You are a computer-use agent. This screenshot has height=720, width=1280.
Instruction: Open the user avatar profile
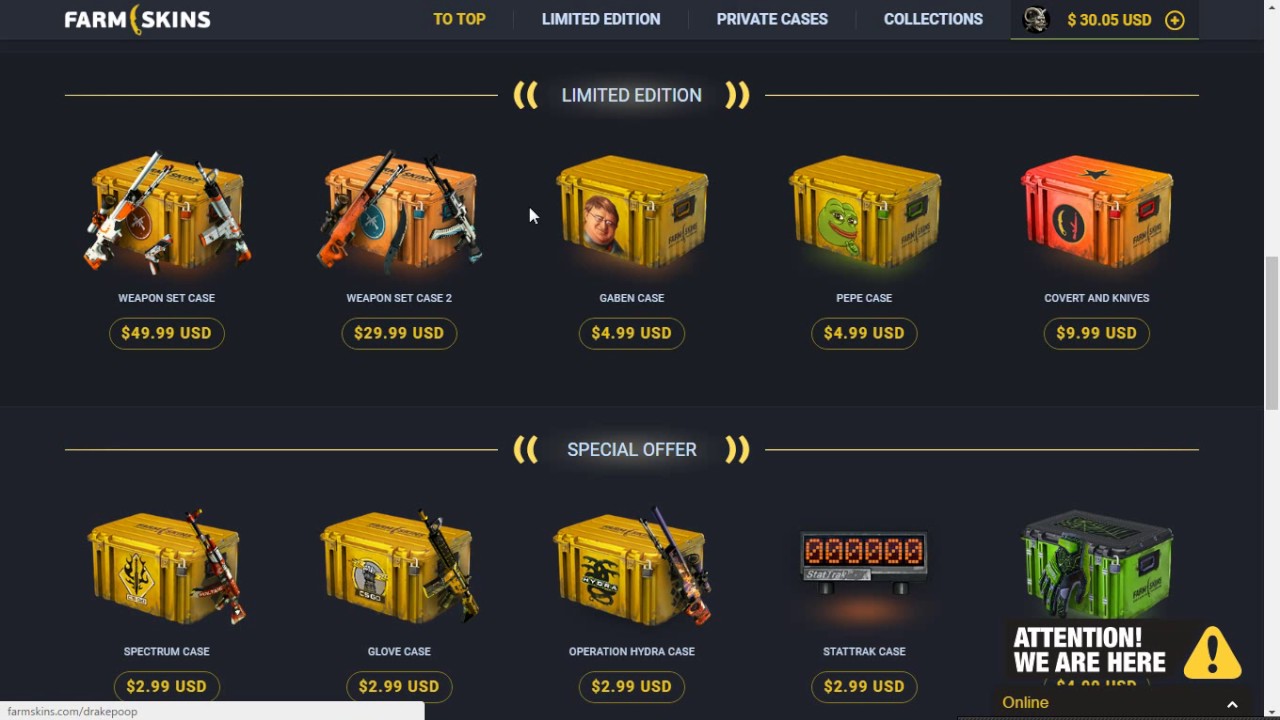coord(1036,19)
